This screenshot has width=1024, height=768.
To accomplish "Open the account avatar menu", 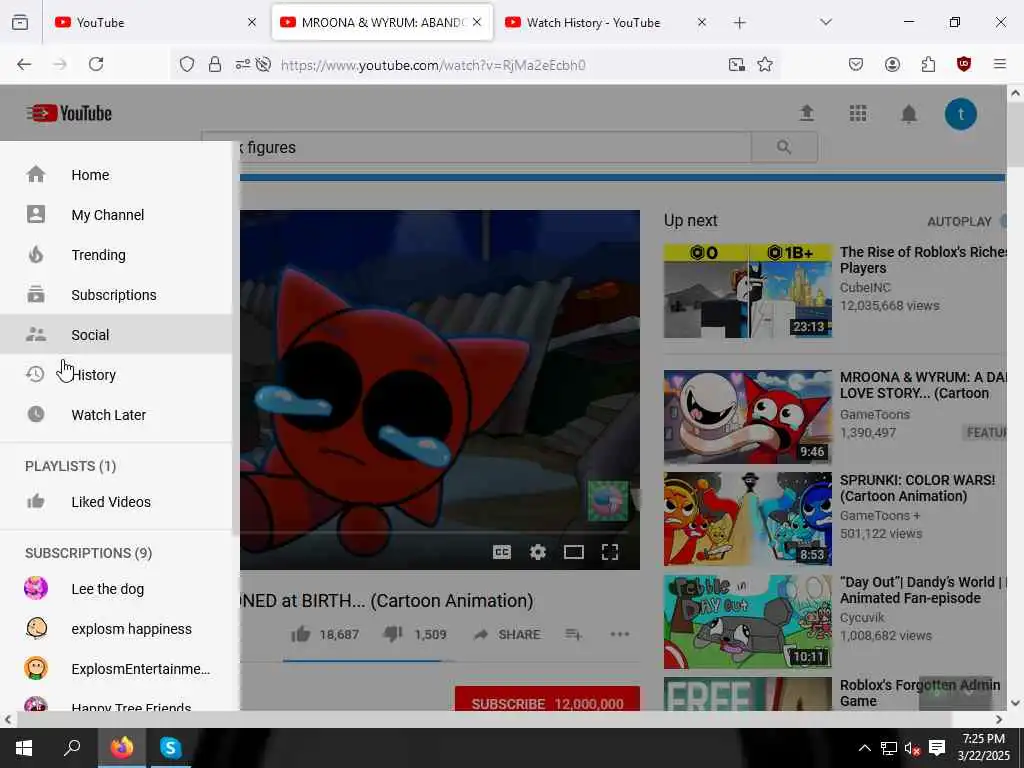I will 961,114.
